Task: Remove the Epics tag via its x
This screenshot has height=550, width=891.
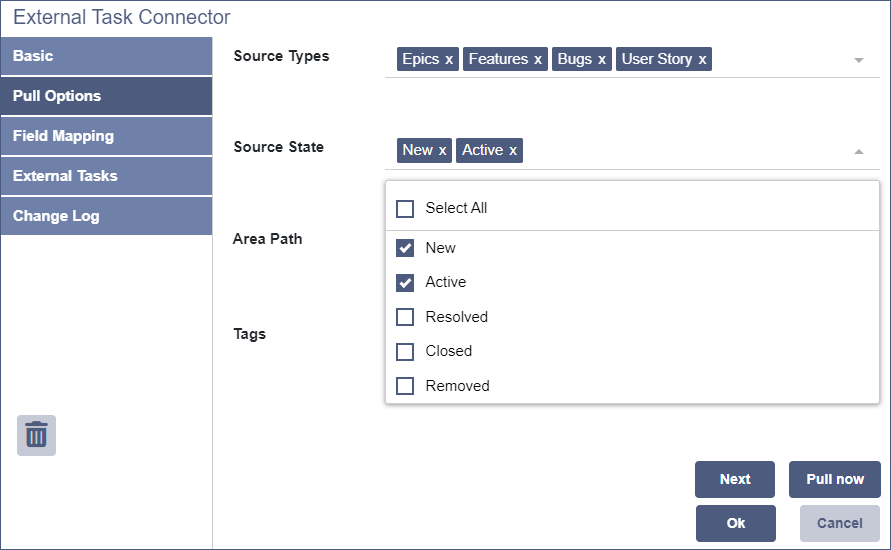Action: (x=449, y=60)
